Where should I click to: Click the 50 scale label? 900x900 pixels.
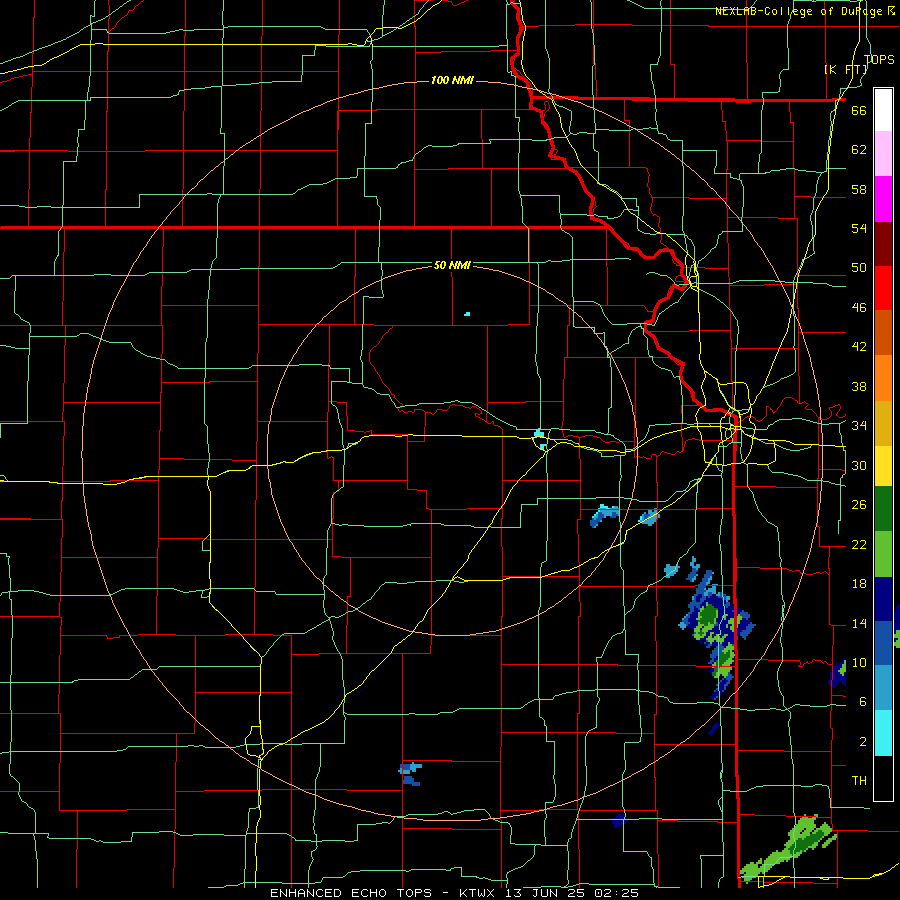tap(859, 268)
